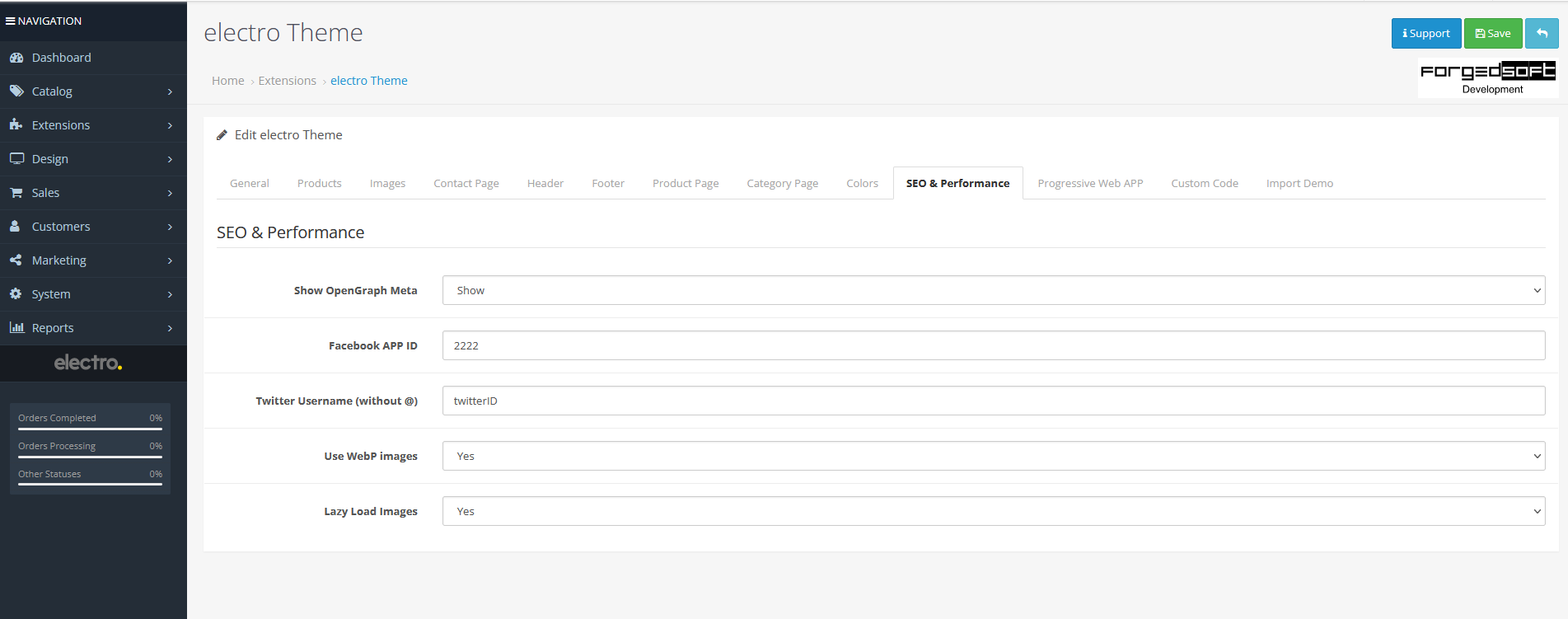The image size is (1568, 619).
Task: Click the Catalog menu item
Action: [93, 91]
